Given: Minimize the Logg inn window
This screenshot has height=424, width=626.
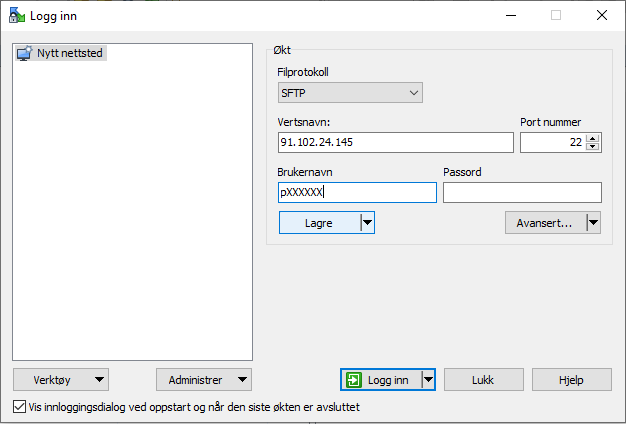Looking at the screenshot, I should [x=511, y=16].
